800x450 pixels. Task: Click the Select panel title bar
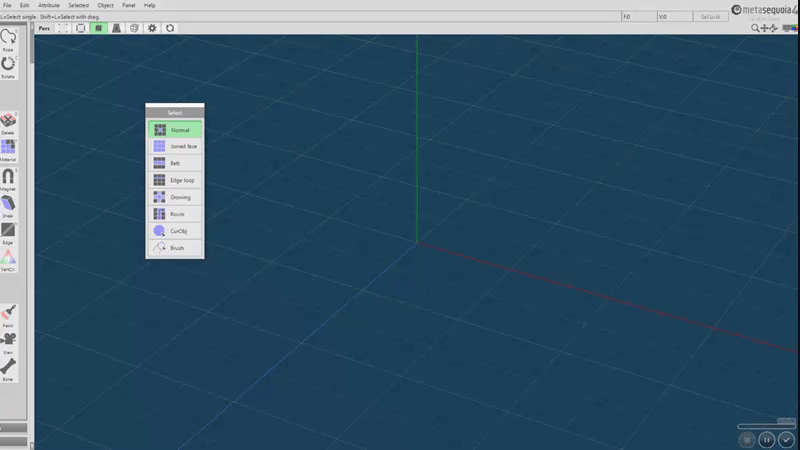point(175,112)
